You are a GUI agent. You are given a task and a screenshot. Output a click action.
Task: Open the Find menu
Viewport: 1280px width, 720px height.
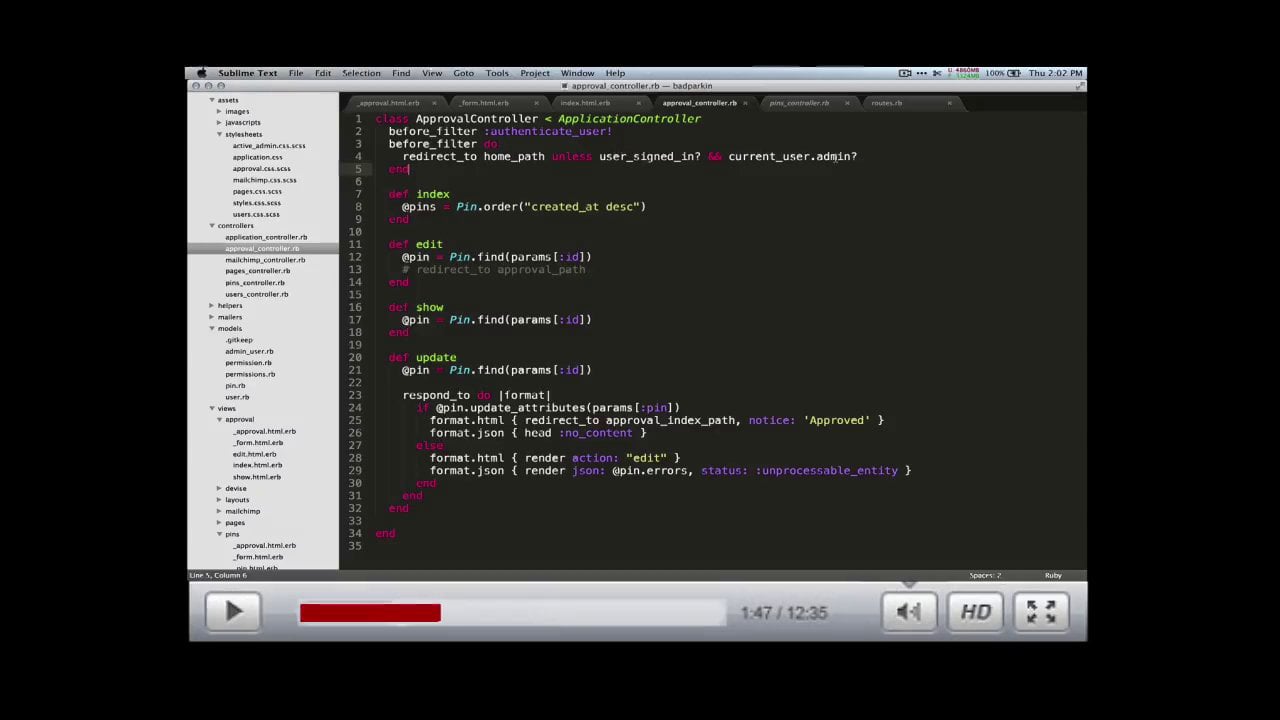coord(401,73)
